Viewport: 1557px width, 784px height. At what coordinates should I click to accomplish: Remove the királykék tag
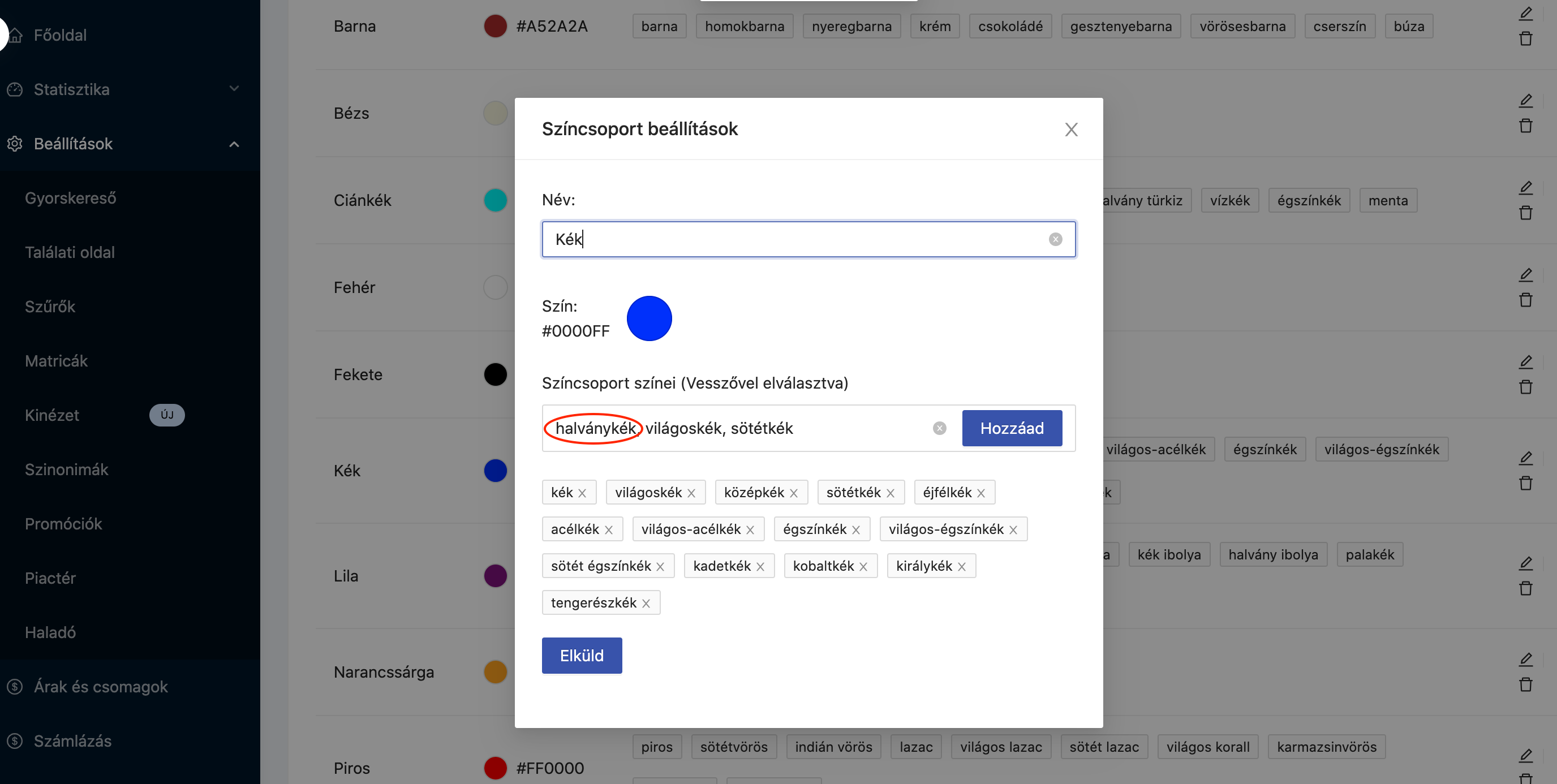(962, 566)
